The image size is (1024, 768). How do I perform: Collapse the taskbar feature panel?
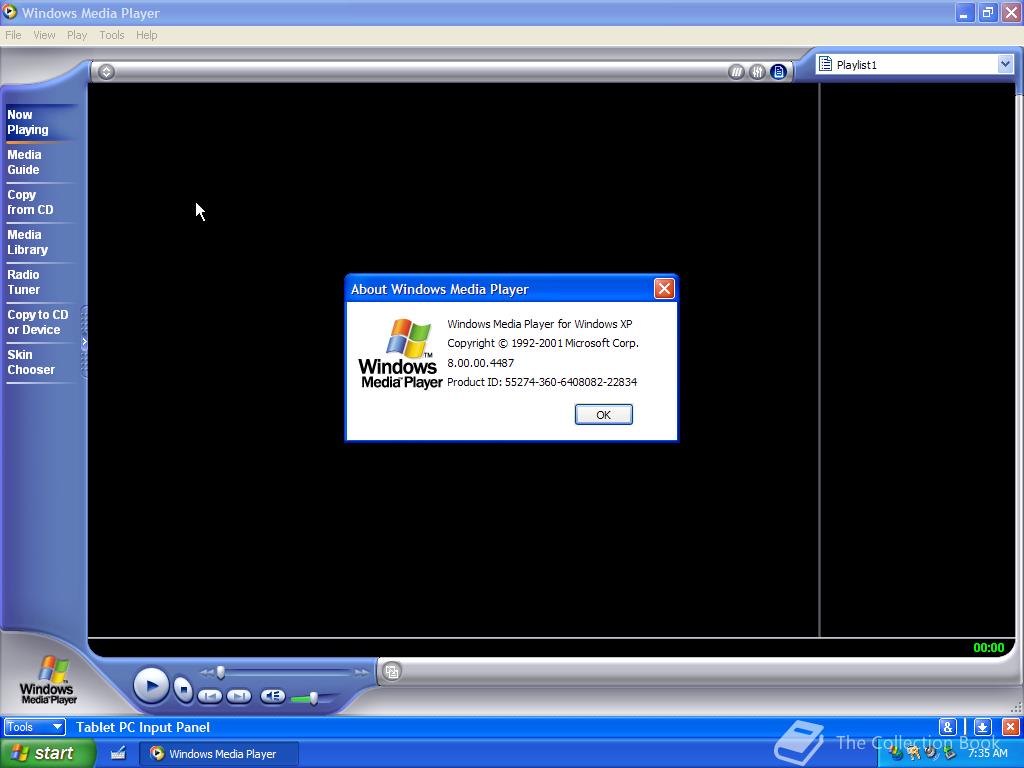click(x=84, y=342)
